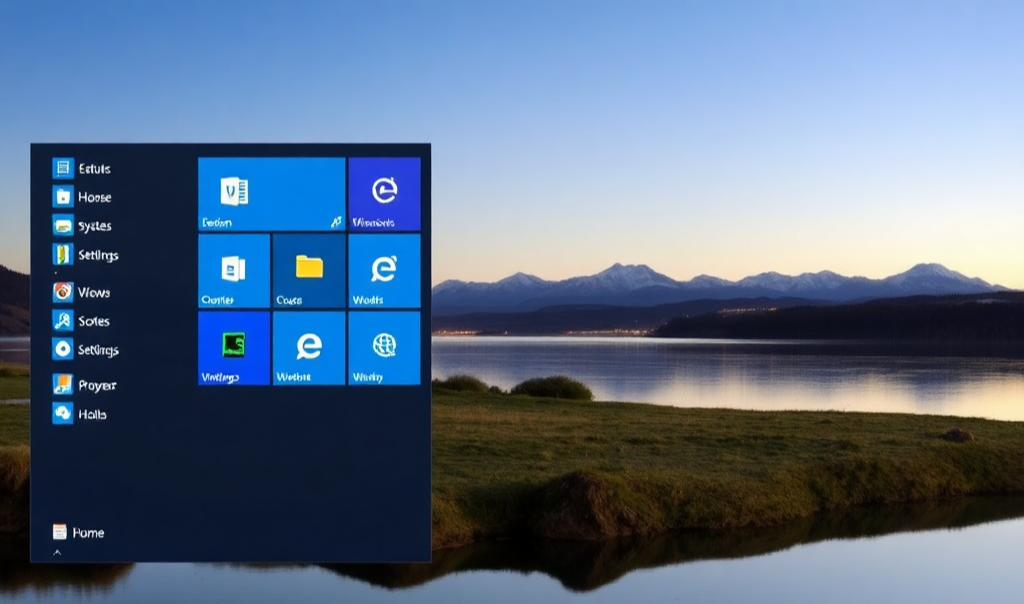Expand the chevron arrow below Pome
Screen dimensions: 1024x604
[57, 552]
